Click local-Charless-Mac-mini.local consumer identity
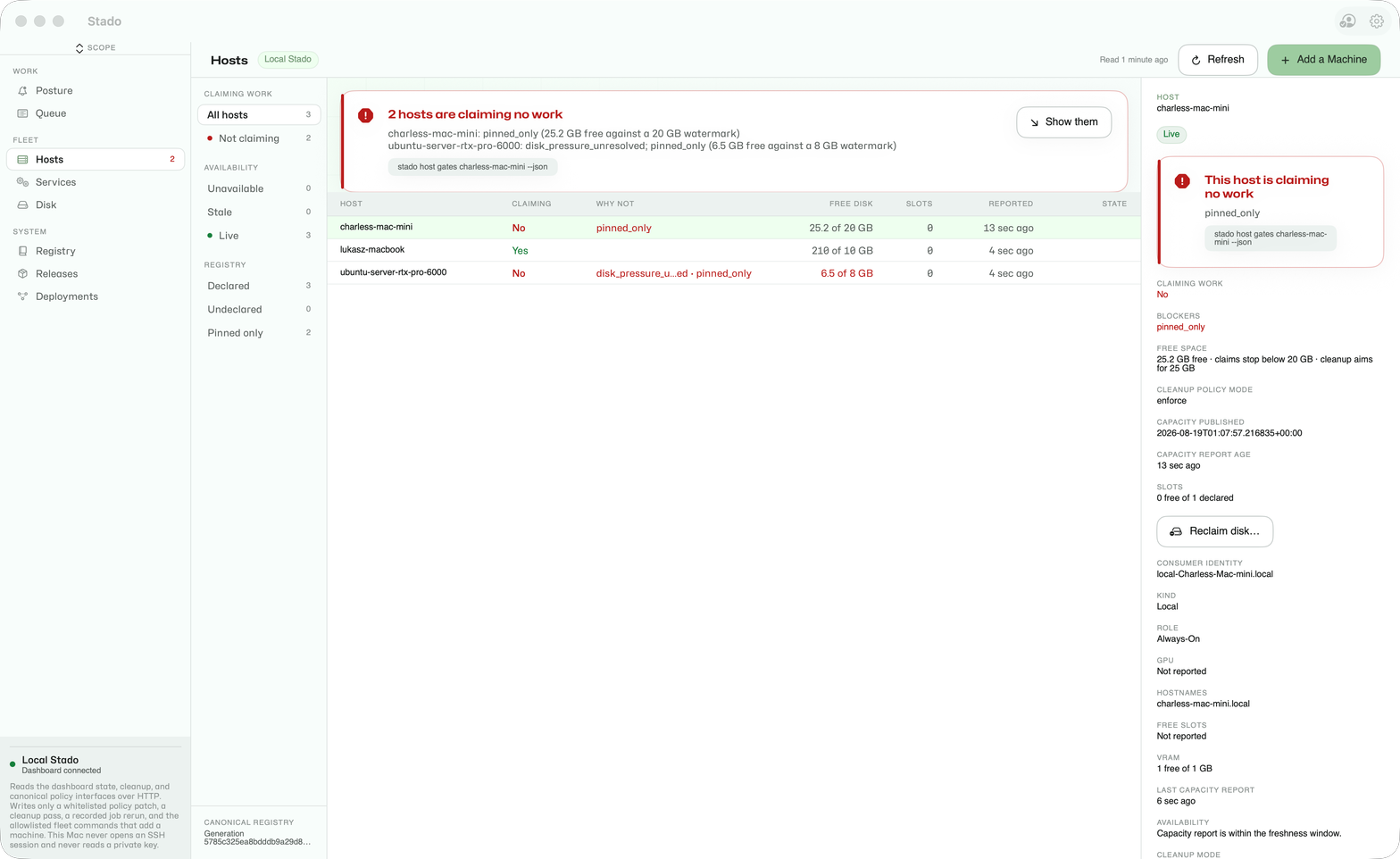Image resolution: width=1400 pixels, height=859 pixels. (1215, 575)
